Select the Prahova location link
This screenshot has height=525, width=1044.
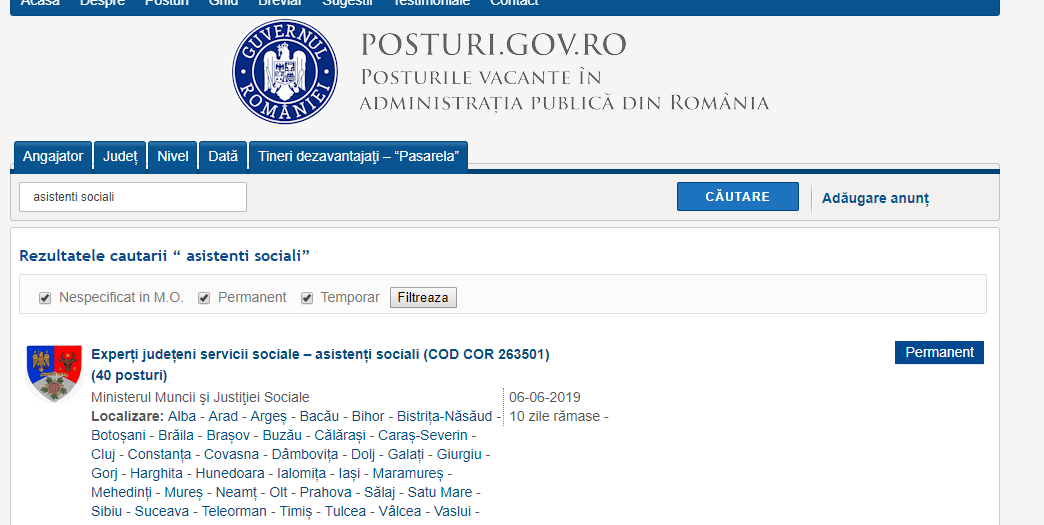[381, 492]
